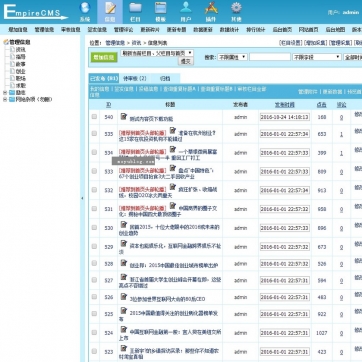The width and height of the screenshot is (362, 362).
Task: Open 数据统计 in the submenu bar
Action: (x=229, y=29)
